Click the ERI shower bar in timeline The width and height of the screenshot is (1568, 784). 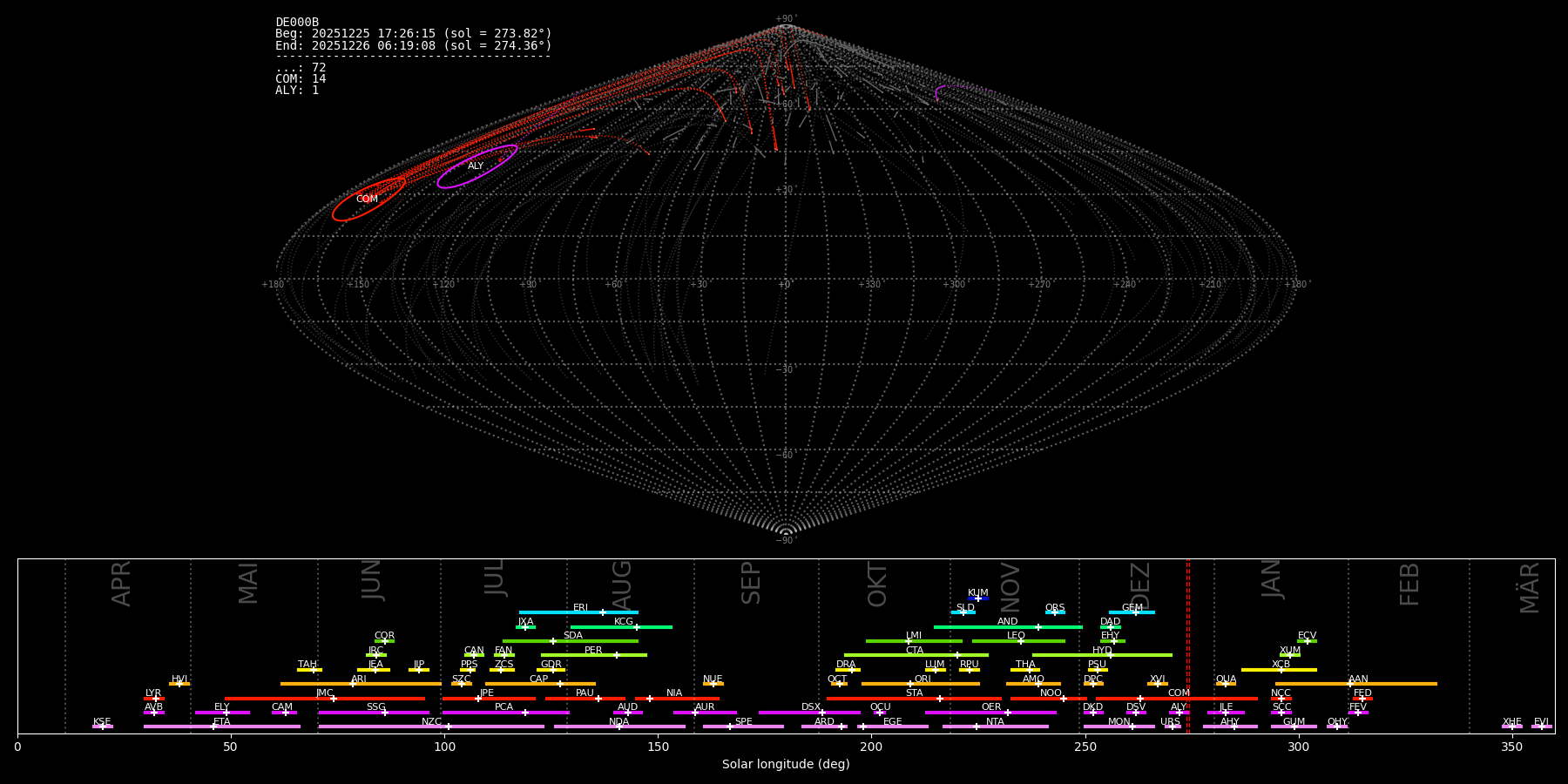578,612
